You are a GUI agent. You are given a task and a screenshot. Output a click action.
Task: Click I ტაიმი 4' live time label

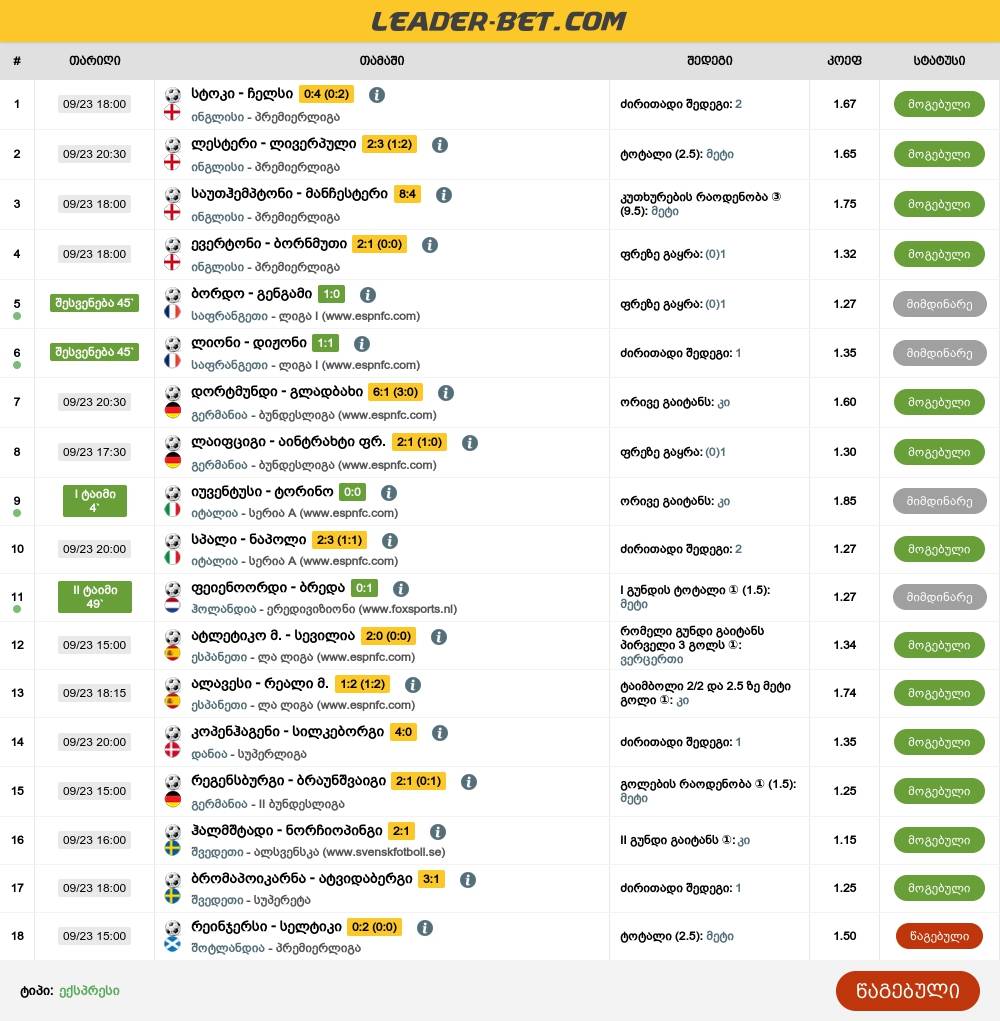[94, 501]
